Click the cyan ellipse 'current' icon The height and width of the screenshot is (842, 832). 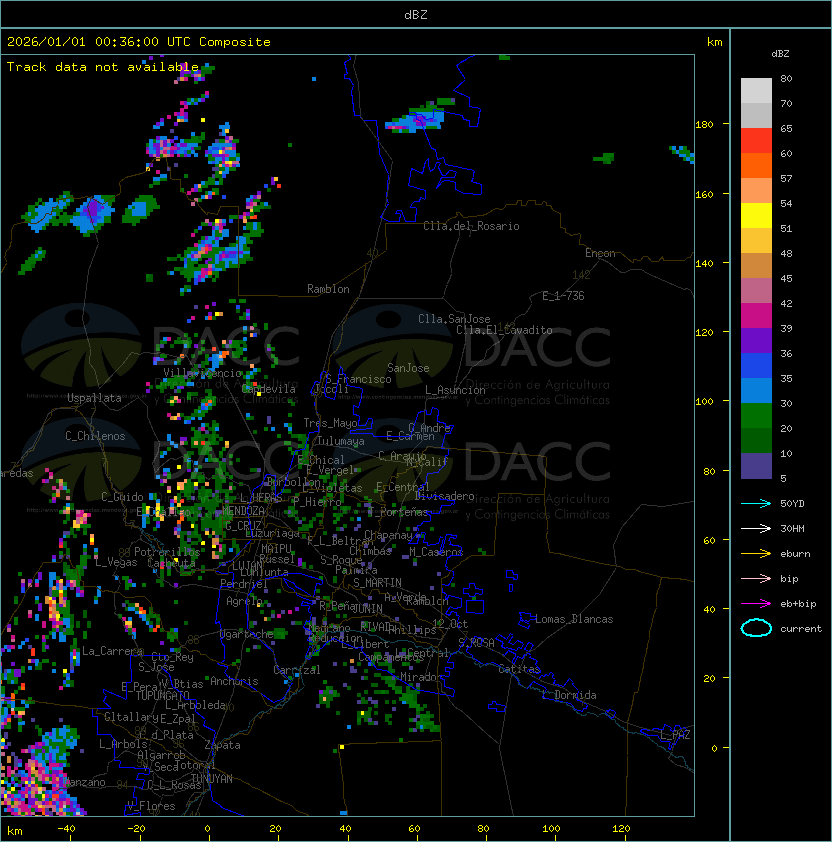point(756,628)
